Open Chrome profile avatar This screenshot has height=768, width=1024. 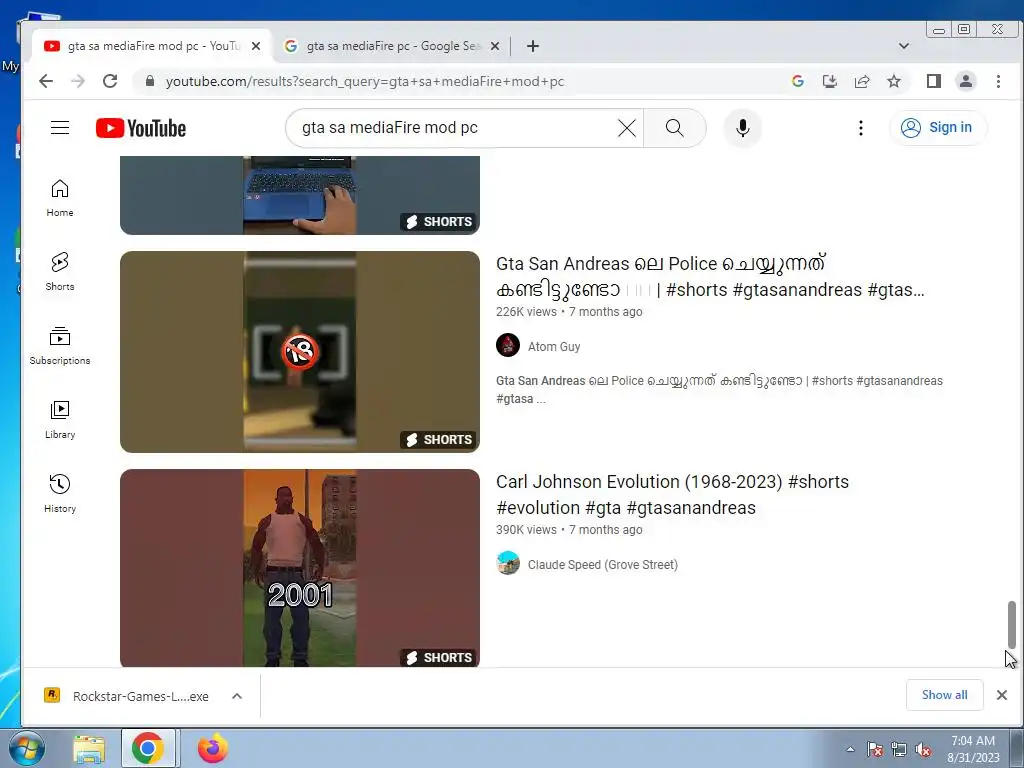point(966,81)
